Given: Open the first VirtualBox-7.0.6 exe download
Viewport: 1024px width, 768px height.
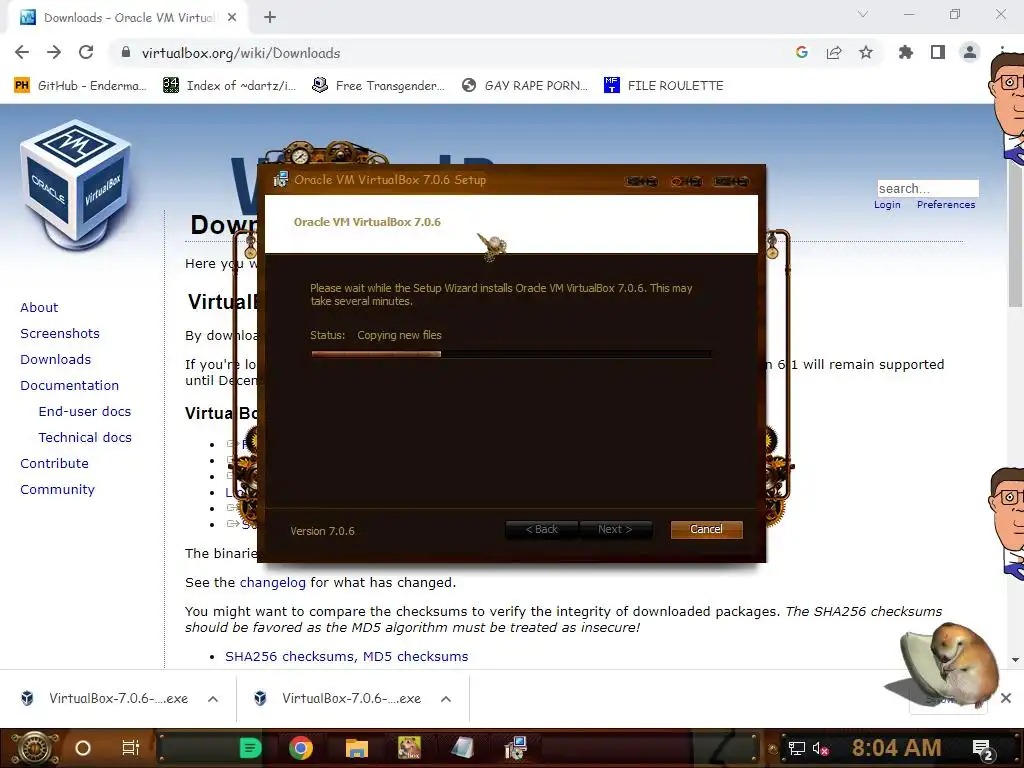Looking at the screenshot, I should point(105,699).
